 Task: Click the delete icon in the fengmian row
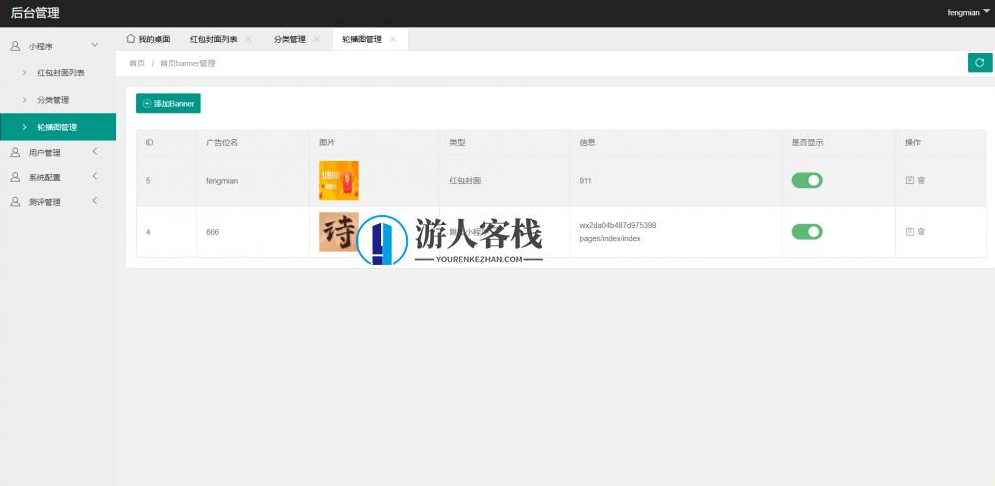[x=921, y=180]
